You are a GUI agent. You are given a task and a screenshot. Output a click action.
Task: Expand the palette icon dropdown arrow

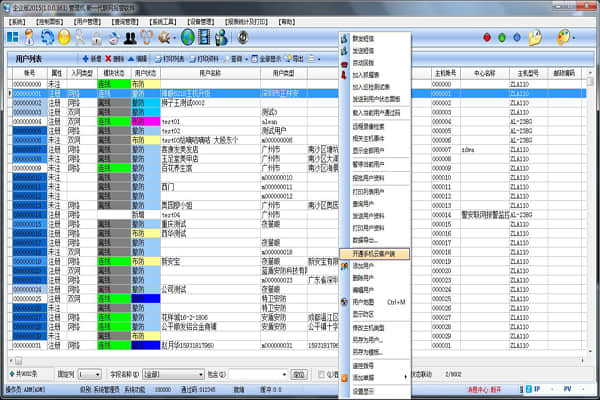pos(574,38)
